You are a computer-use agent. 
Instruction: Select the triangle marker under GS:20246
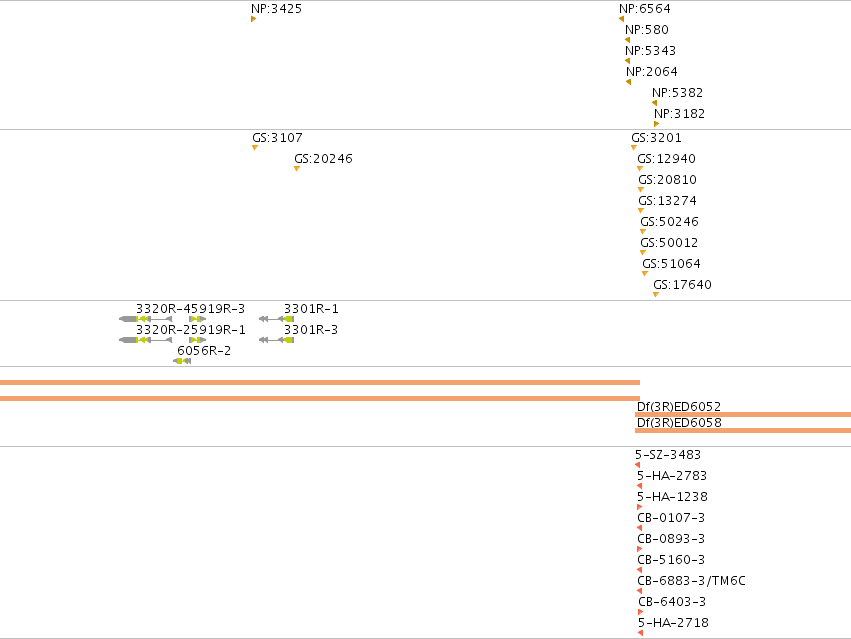(x=297, y=169)
